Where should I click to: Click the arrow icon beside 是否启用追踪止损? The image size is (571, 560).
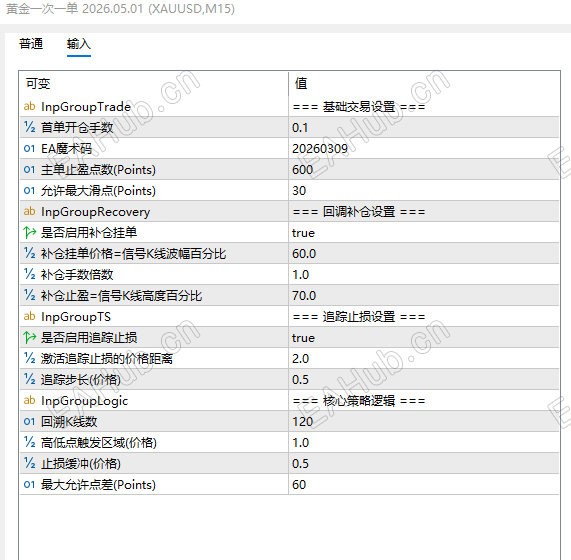click(x=29, y=338)
